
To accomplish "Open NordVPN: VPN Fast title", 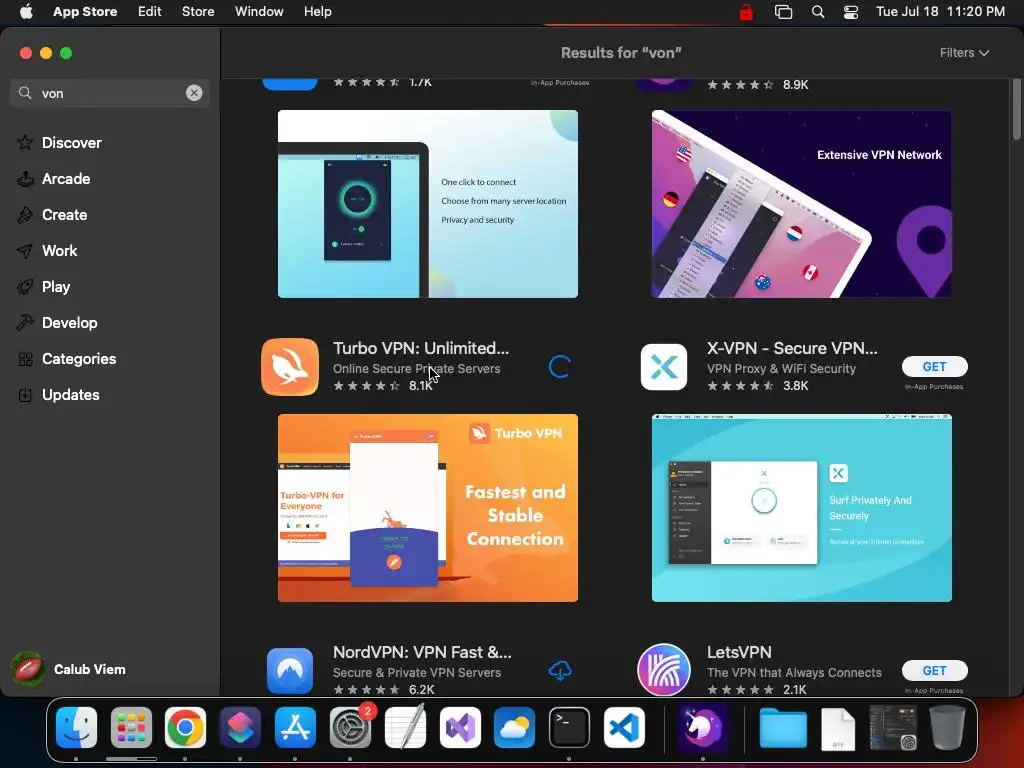I will [x=423, y=652].
